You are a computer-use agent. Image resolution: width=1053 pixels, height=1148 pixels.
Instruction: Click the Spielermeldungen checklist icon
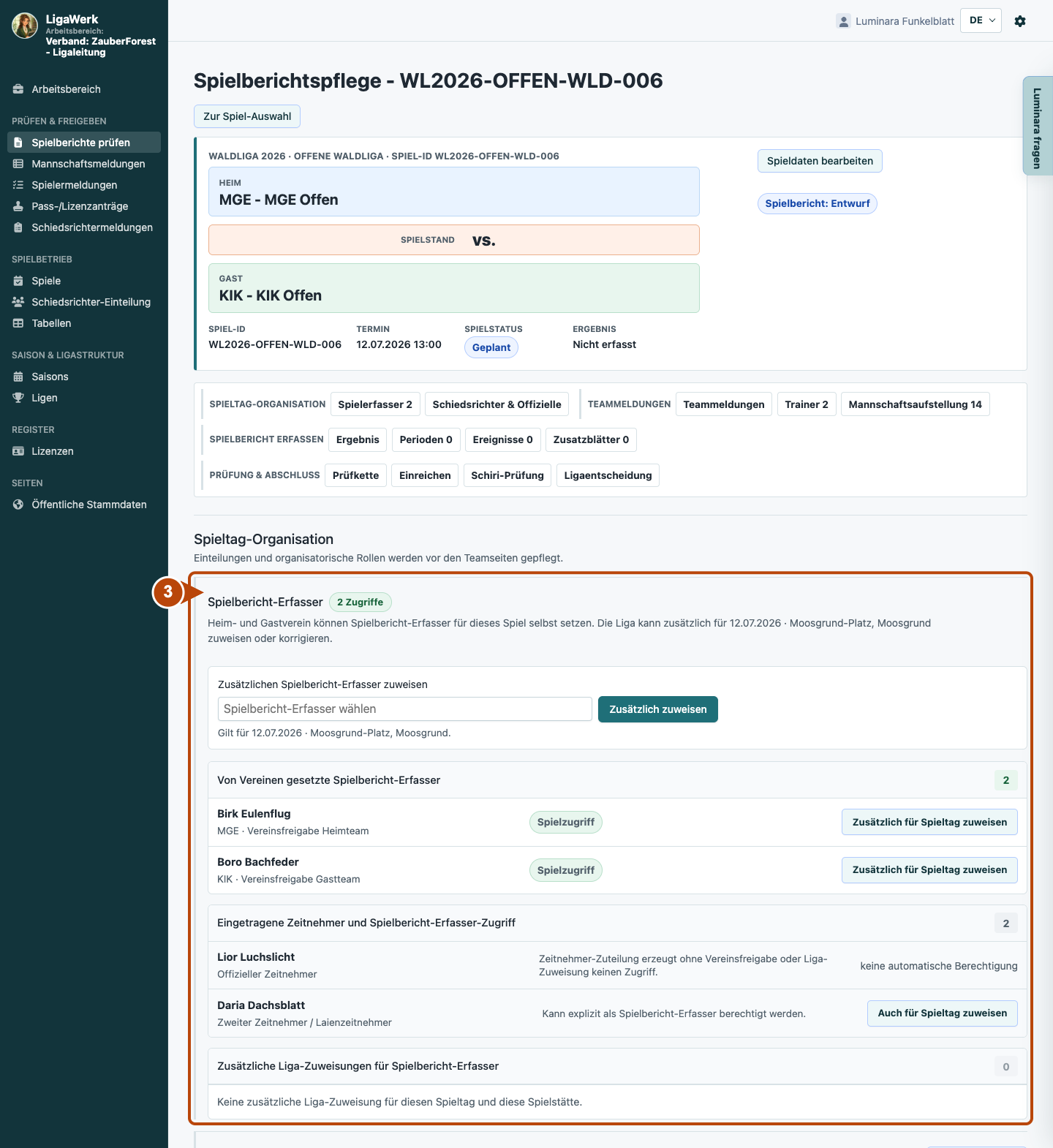(18, 185)
